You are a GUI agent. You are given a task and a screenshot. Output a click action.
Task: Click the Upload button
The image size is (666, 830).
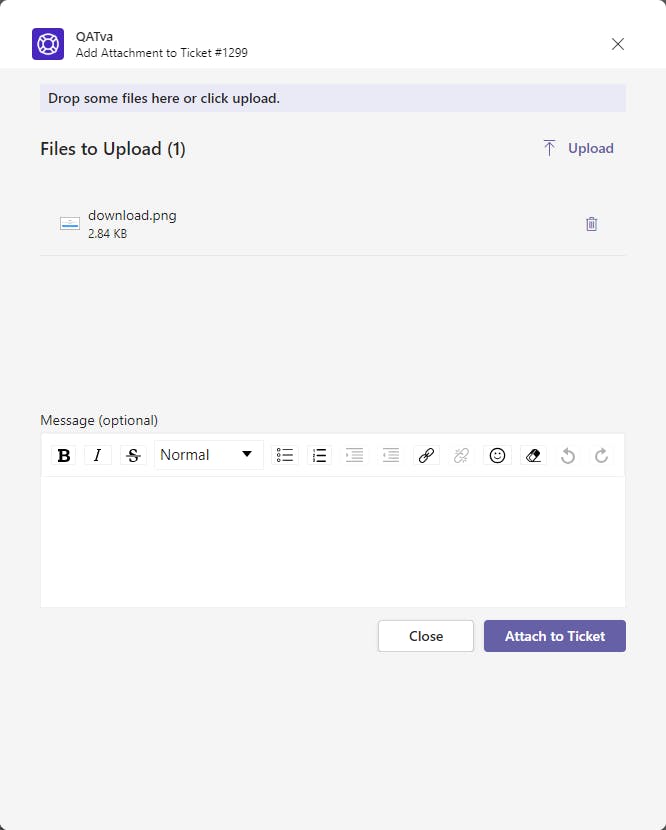578,148
